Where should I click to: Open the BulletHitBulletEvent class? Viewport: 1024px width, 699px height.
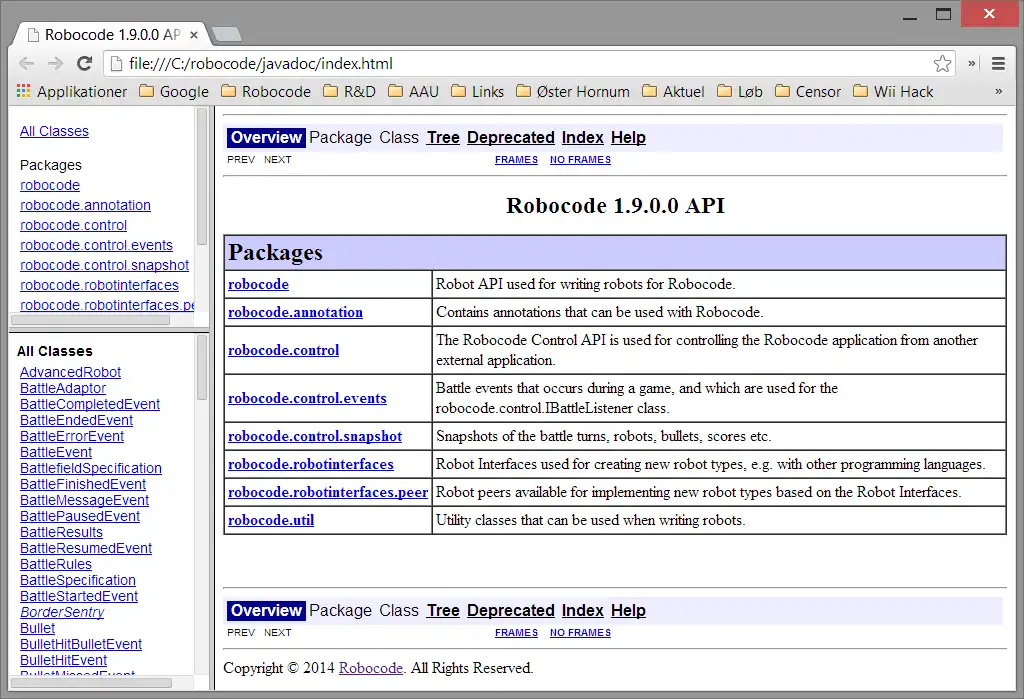point(81,644)
